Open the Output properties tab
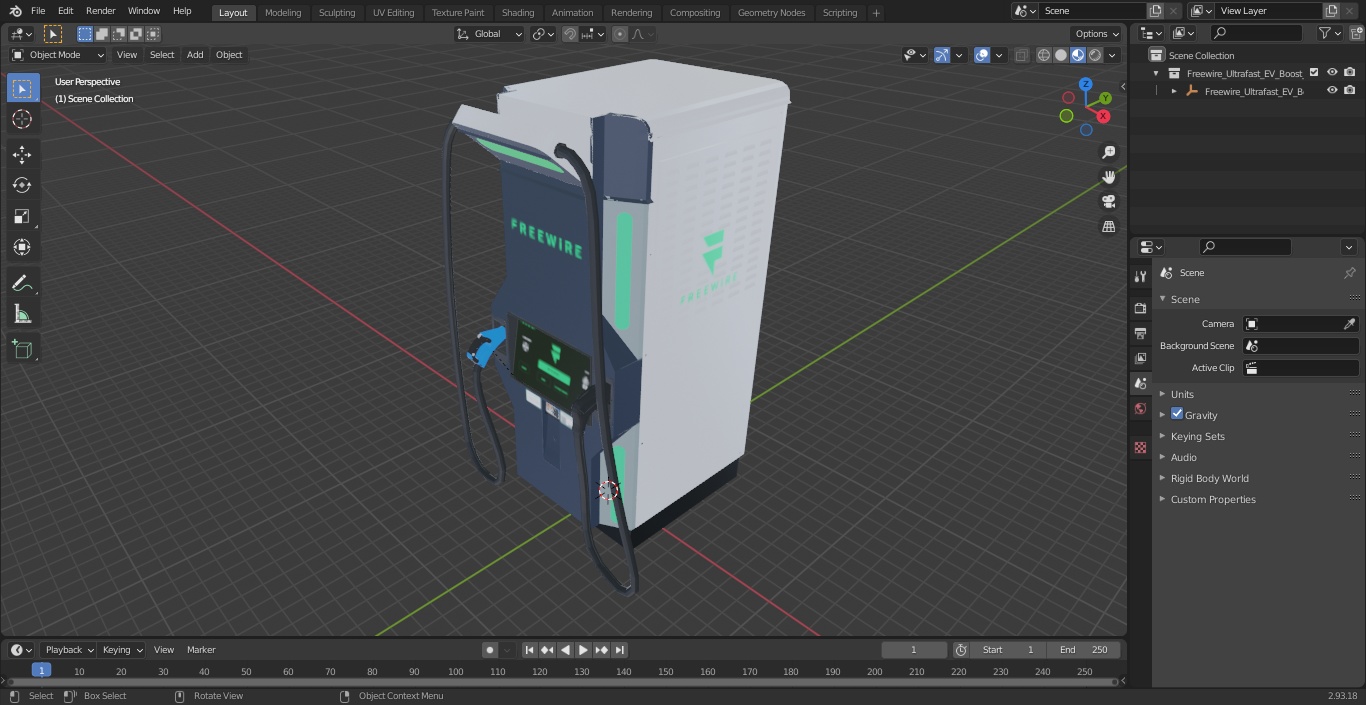The width and height of the screenshot is (1366, 705). tap(1140, 333)
